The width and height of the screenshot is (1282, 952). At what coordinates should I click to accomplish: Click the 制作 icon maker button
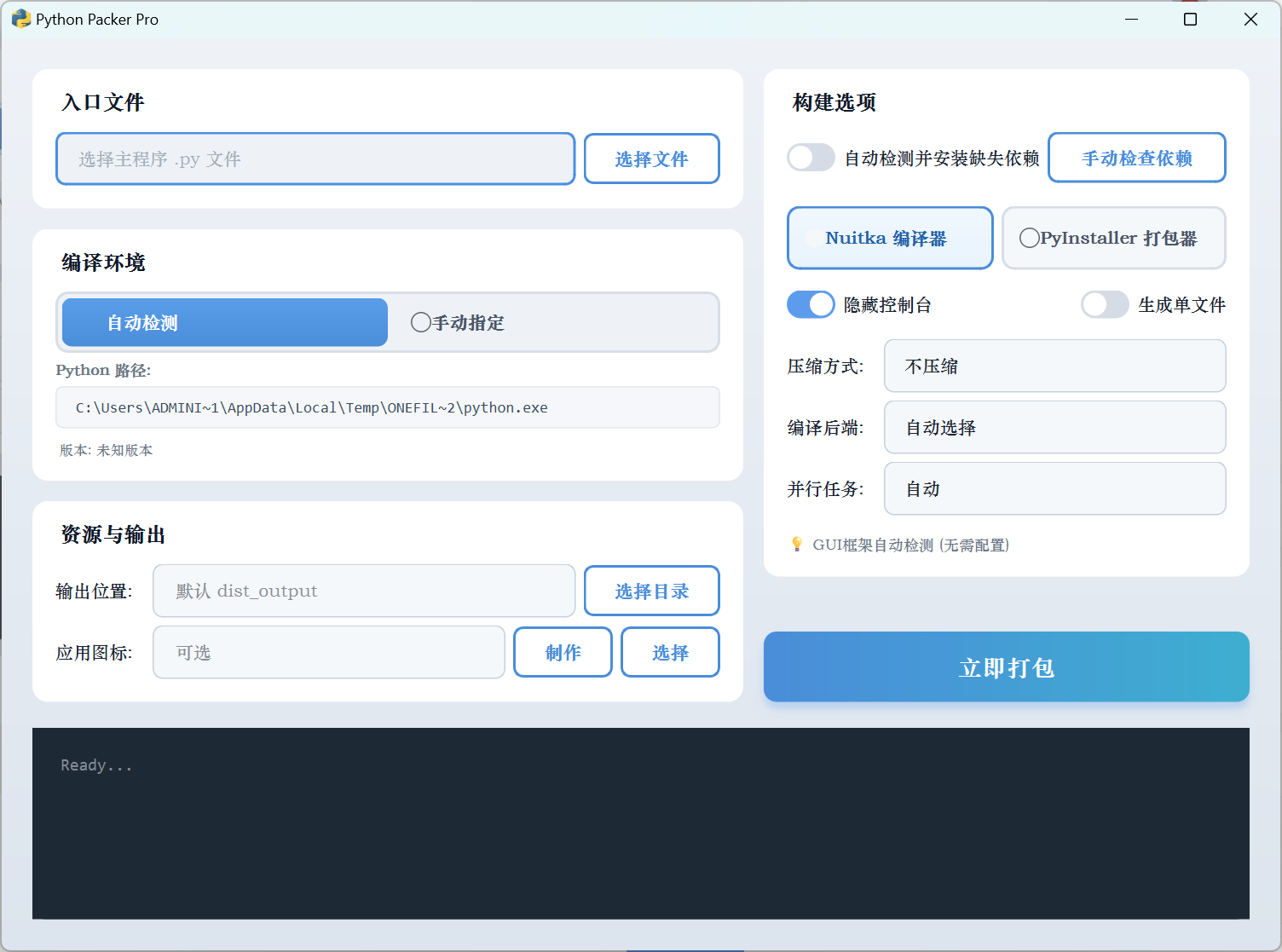563,652
